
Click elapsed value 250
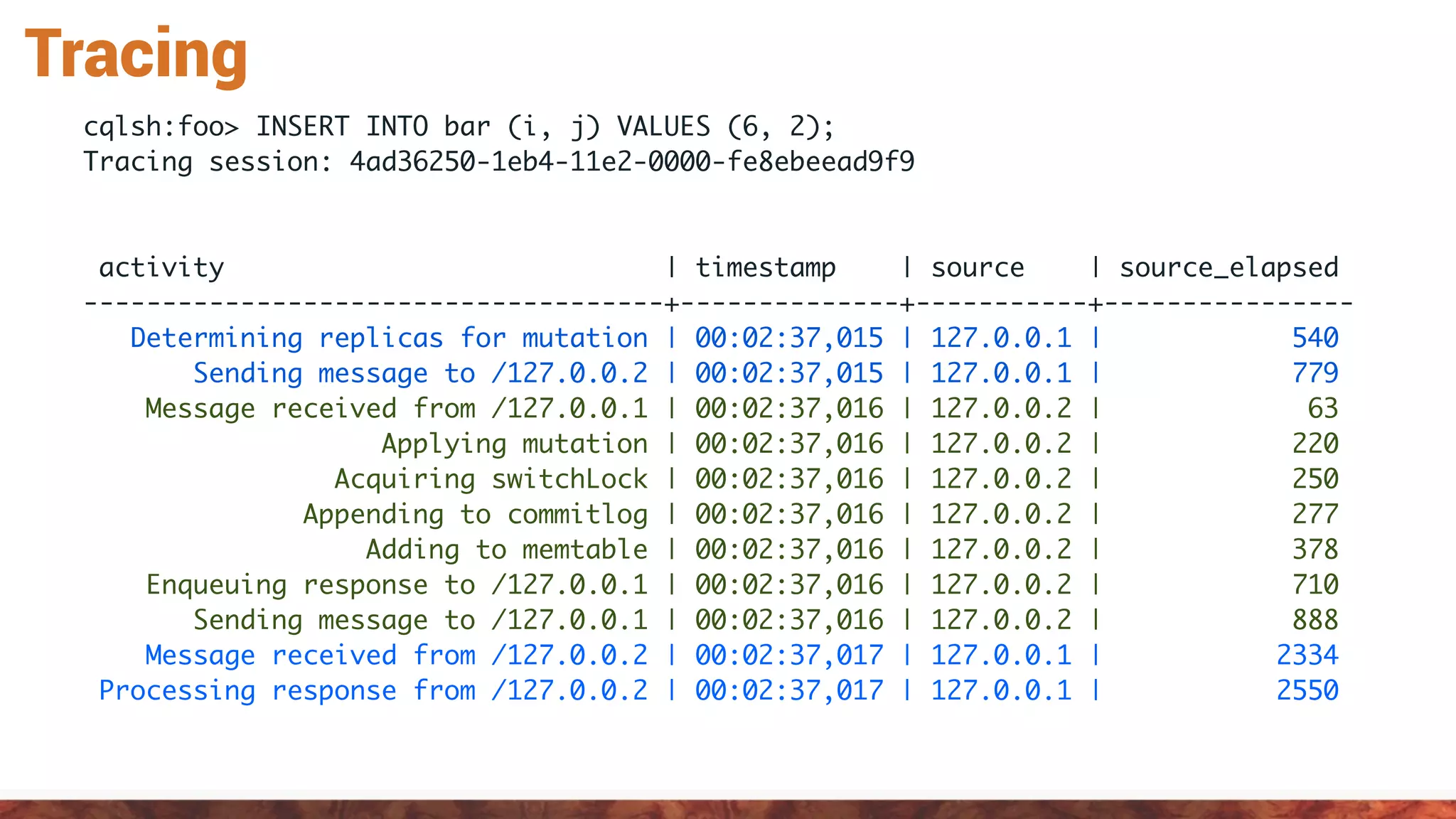pos(1315,478)
